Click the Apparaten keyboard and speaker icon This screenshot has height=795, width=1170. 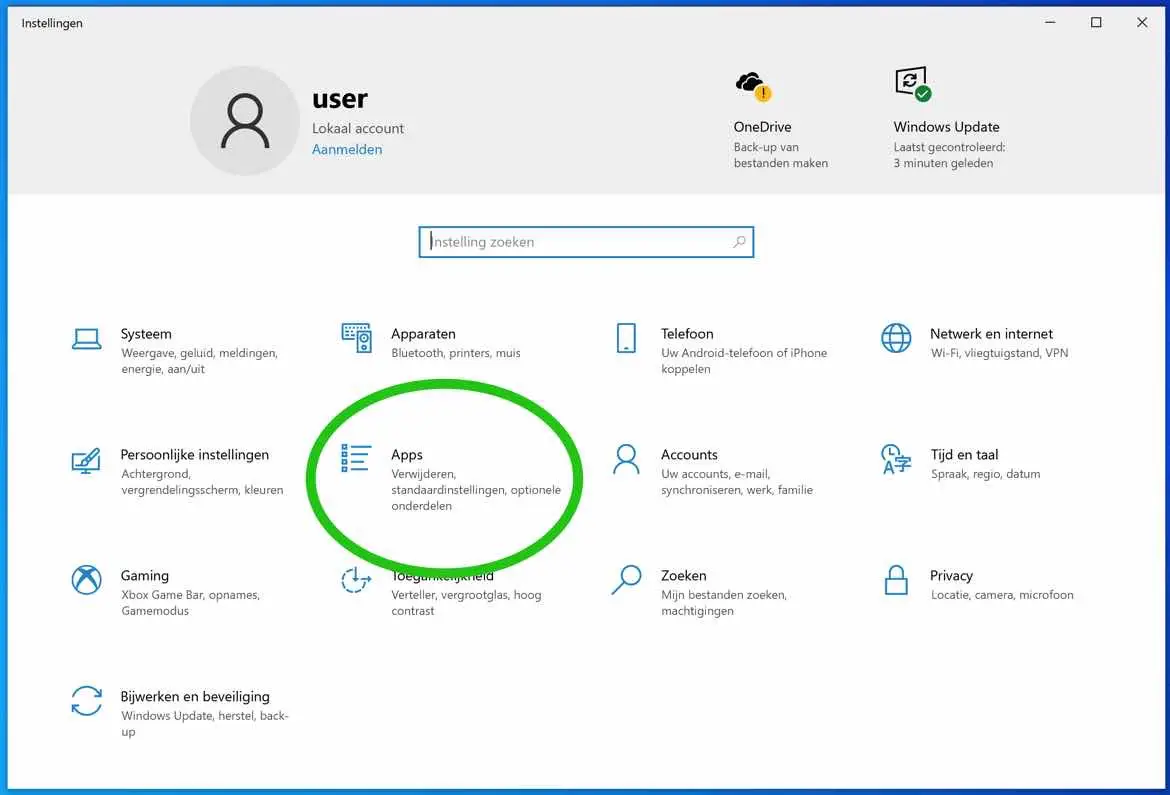[x=357, y=337]
